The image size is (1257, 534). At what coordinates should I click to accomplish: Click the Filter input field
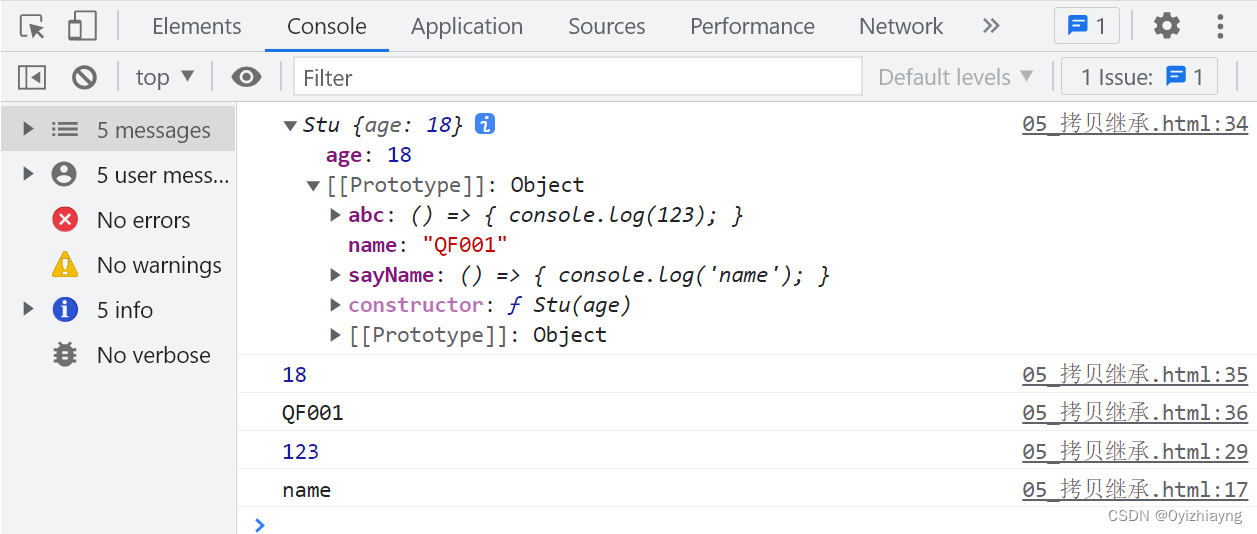[x=578, y=77]
